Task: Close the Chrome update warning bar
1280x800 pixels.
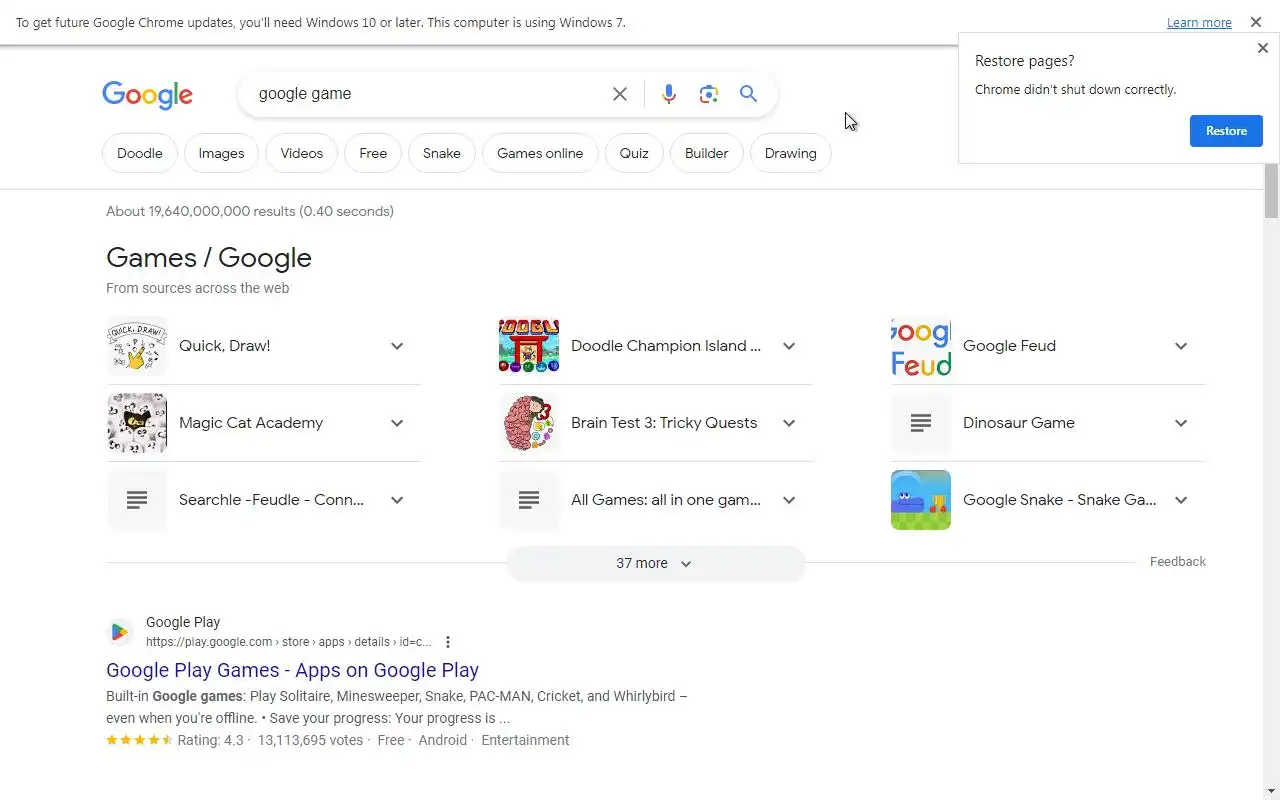Action: click(x=1256, y=22)
